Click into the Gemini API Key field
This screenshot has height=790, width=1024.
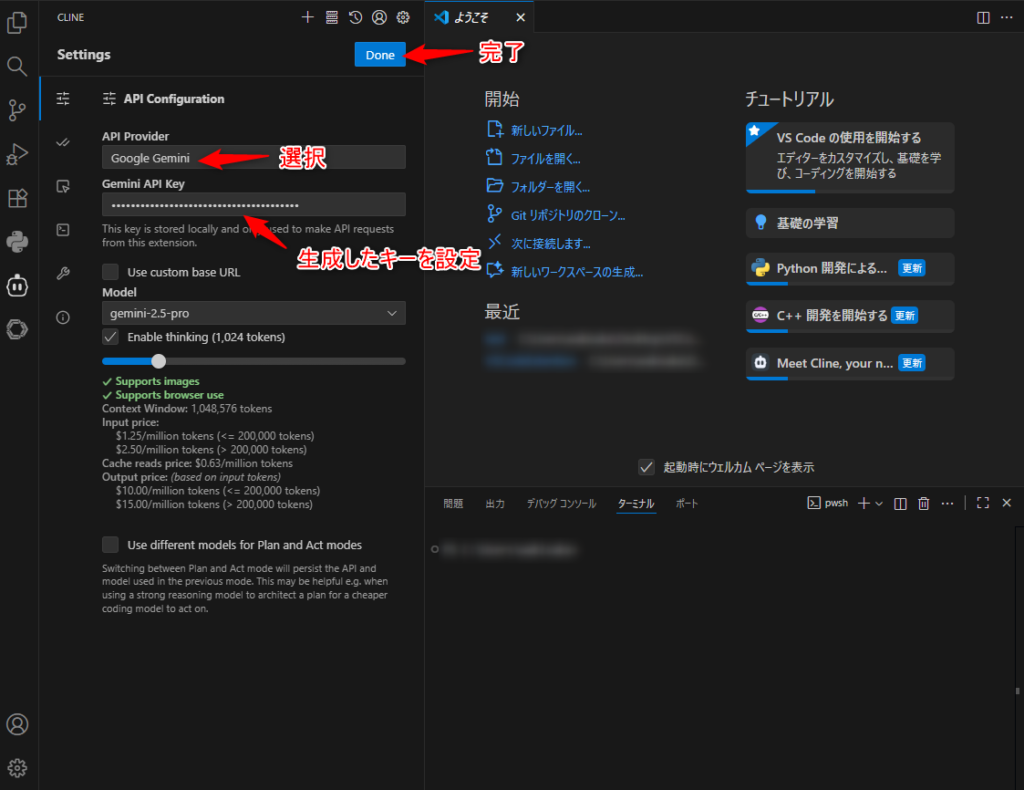coord(254,204)
